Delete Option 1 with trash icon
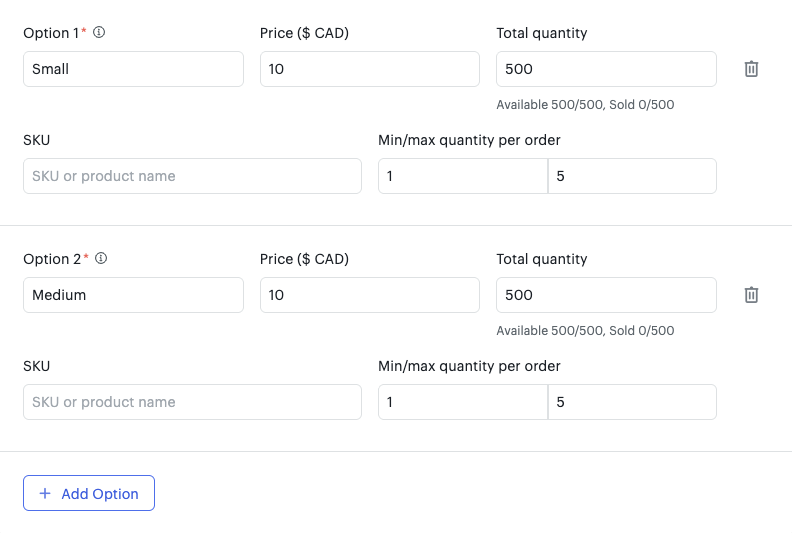This screenshot has width=792, height=533. [x=751, y=69]
